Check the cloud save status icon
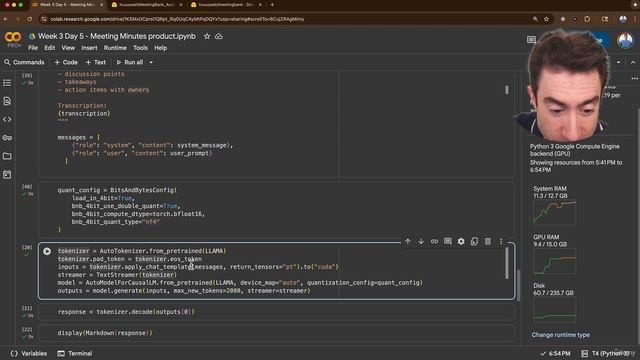The height and width of the screenshot is (360, 640). [x=219, y=36]
